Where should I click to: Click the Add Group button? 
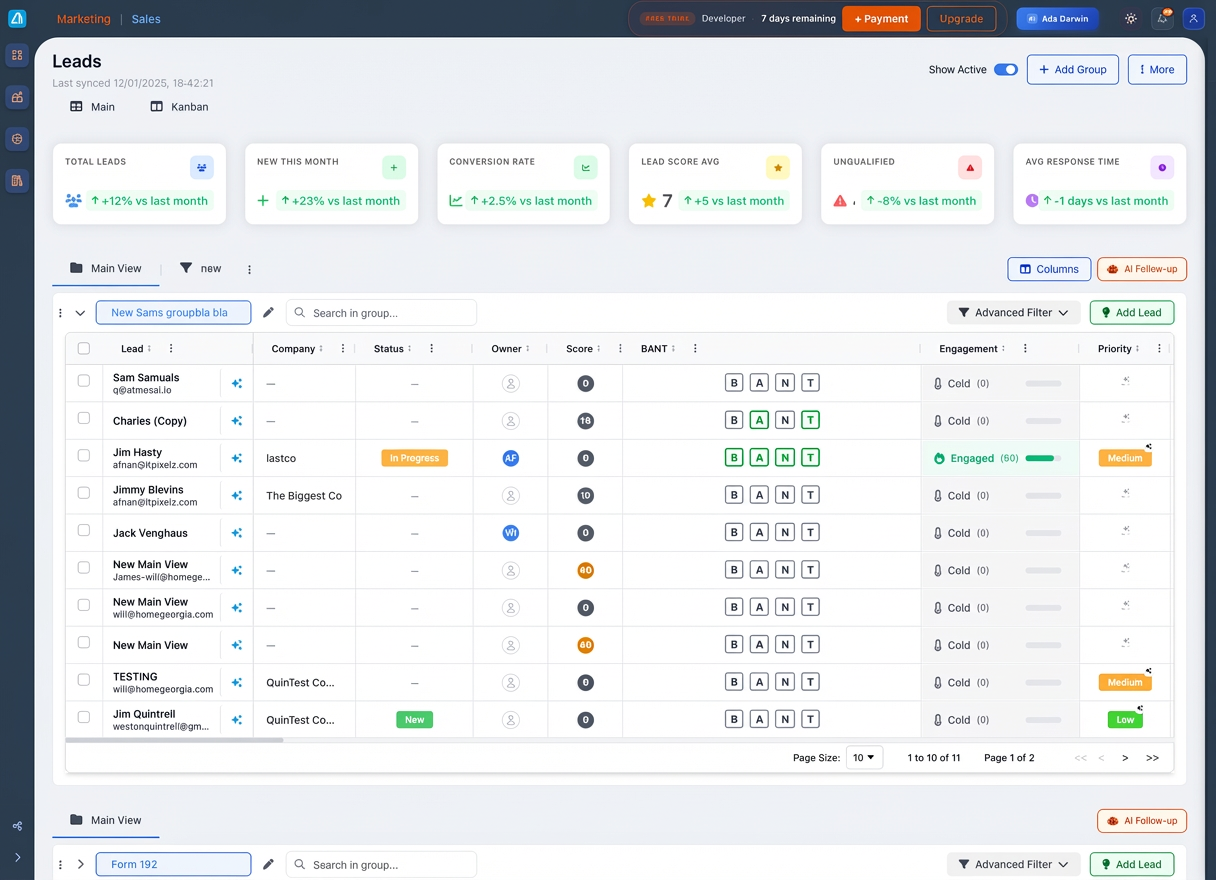pyautogui.click(x=1072, y=70)
